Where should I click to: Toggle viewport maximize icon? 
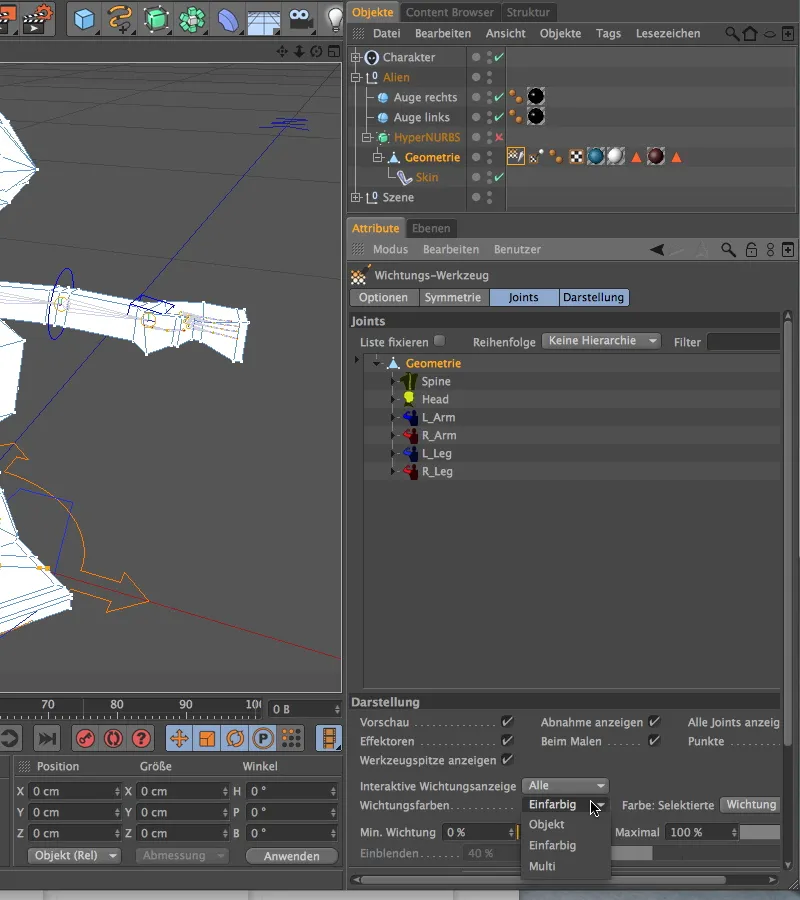334,52
